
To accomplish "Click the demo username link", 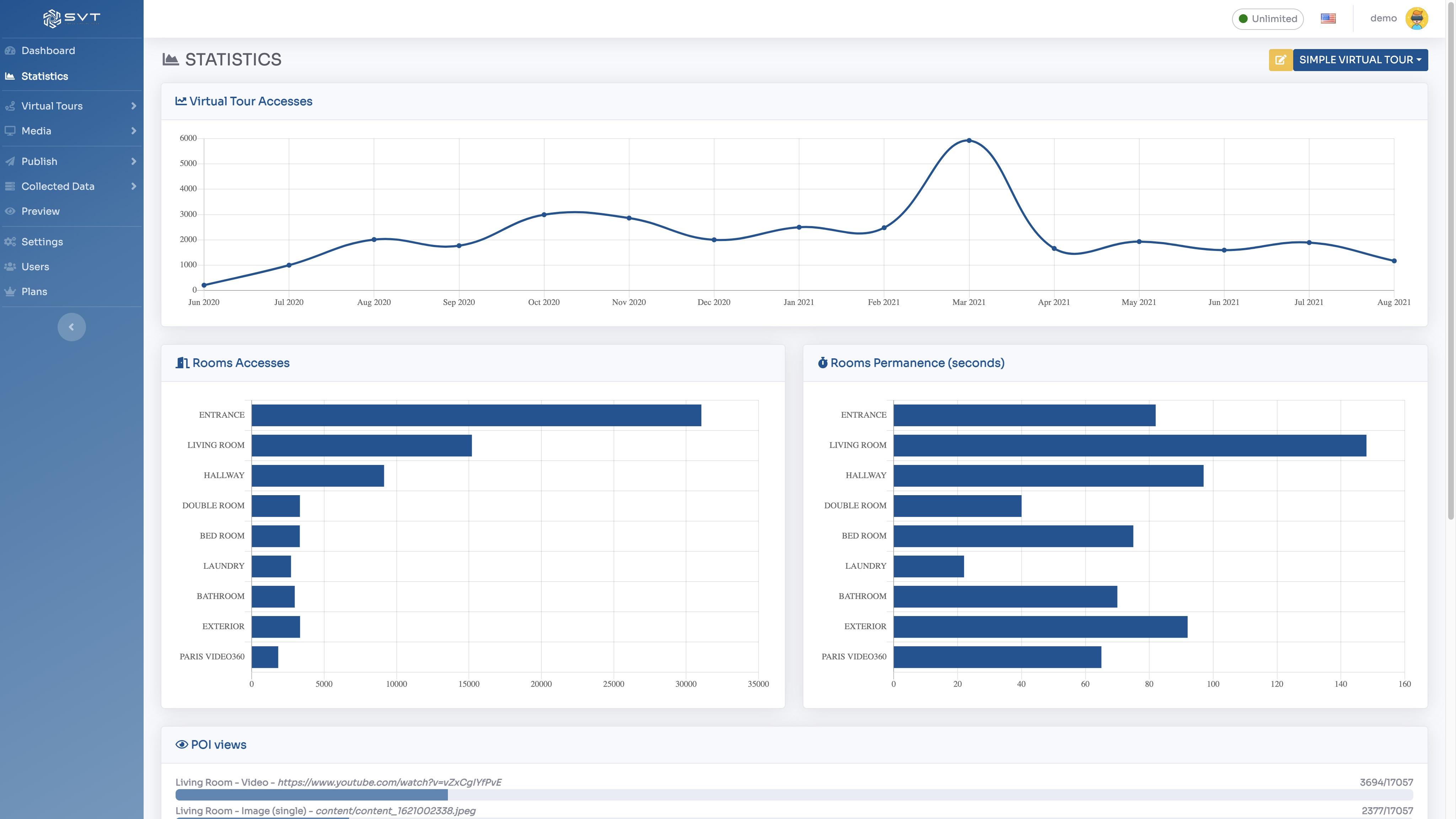I will point(1383,18).
